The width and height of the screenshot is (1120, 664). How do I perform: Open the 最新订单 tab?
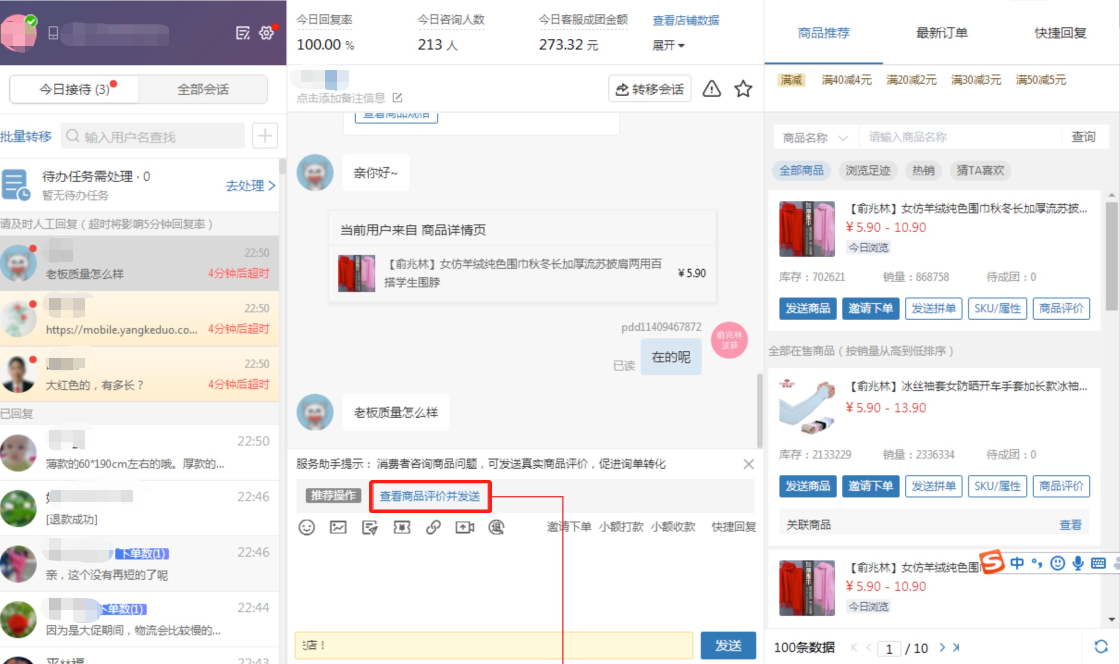point(941,33)
